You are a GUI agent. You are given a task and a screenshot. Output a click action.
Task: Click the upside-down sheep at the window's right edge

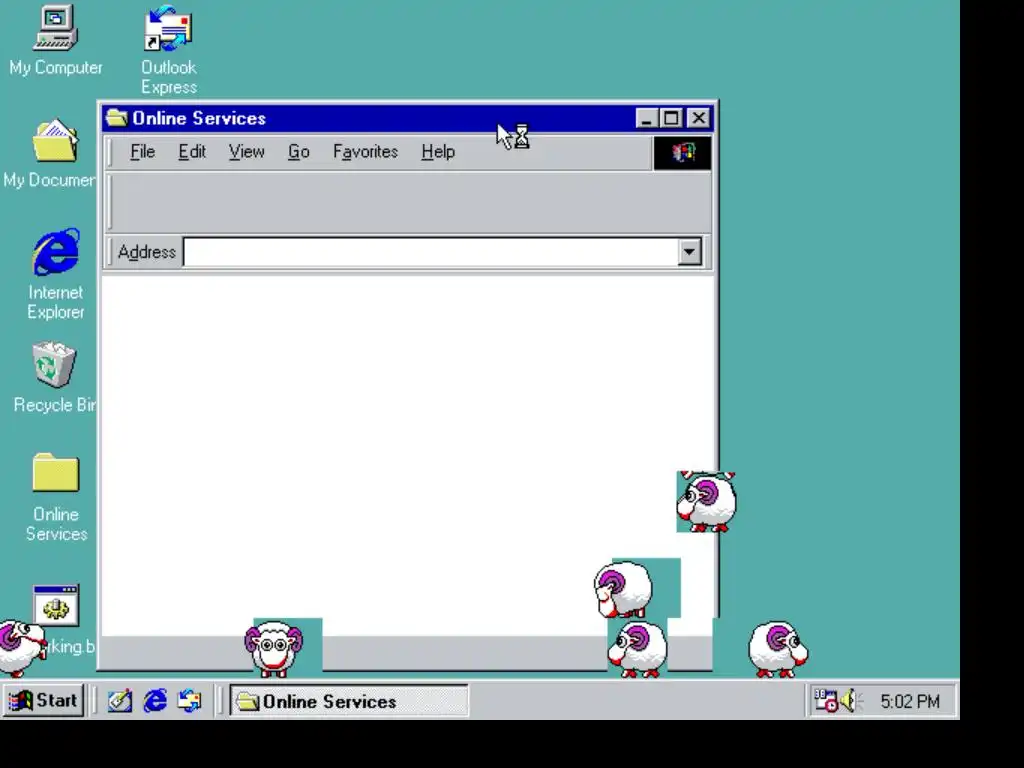coord(707,502)
